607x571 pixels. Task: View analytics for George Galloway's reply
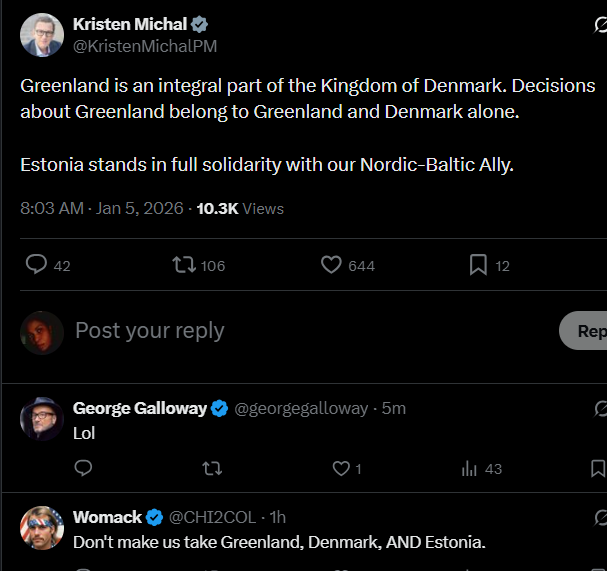(469, 468)
